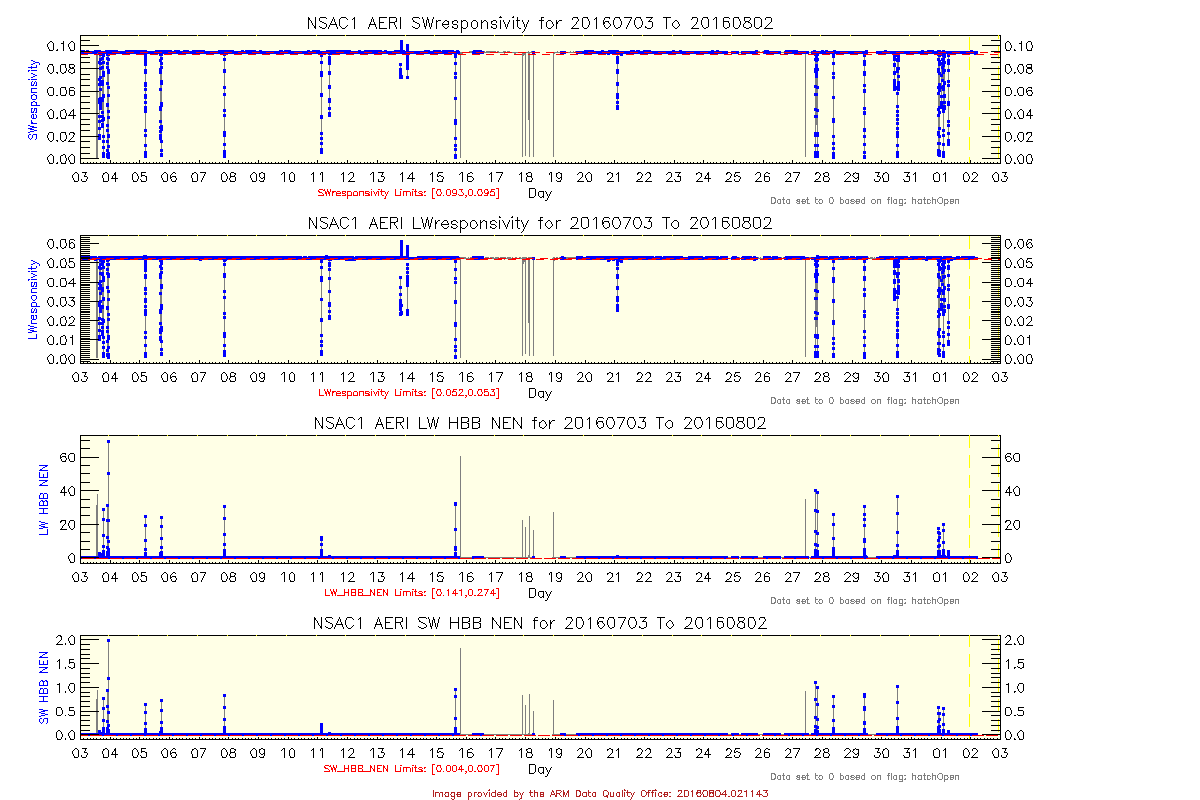1200x800 pixels.
Task: Click the hatchOpen flag note under SW HBB NEN plot
Action: coord(865,777)
